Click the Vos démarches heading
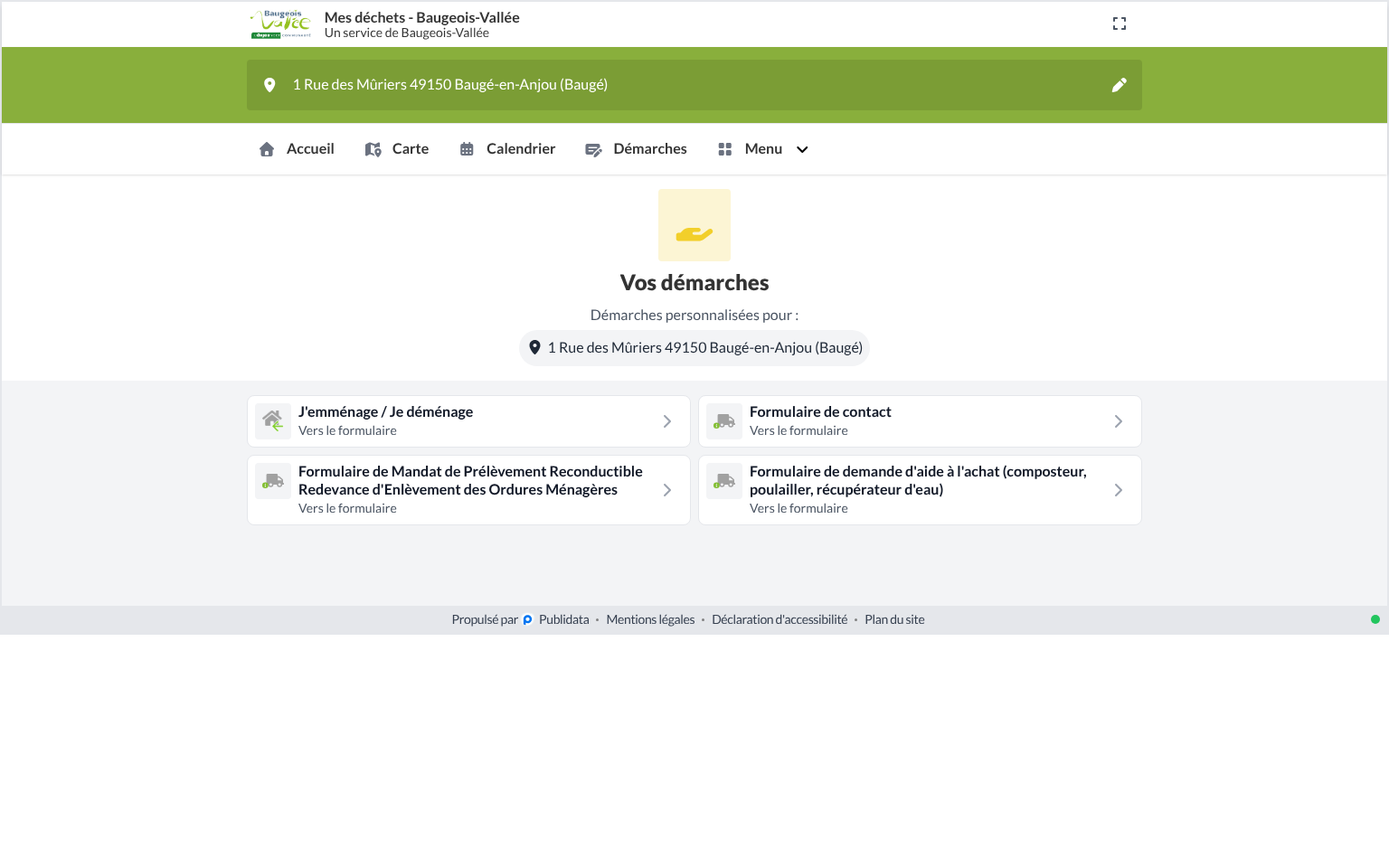 pyautogui.click(x=694, y=283)
